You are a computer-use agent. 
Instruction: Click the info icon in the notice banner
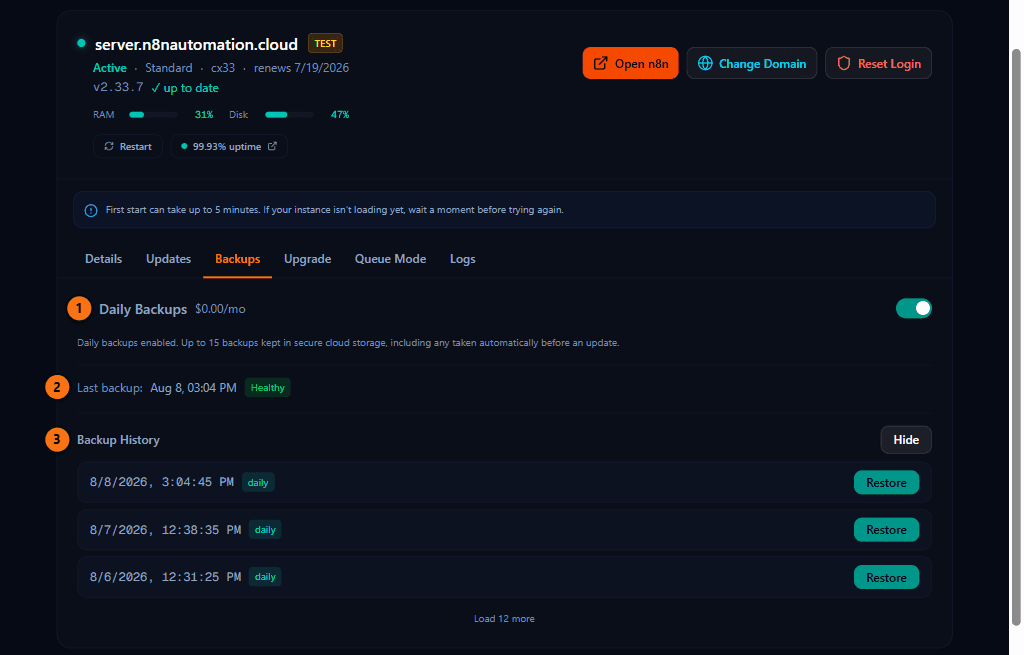tap(91, 210)
